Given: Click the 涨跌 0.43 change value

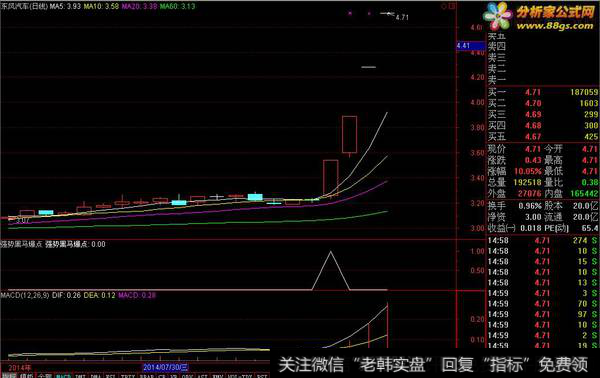Looking at the screenshot, I should tap(533, 160).
